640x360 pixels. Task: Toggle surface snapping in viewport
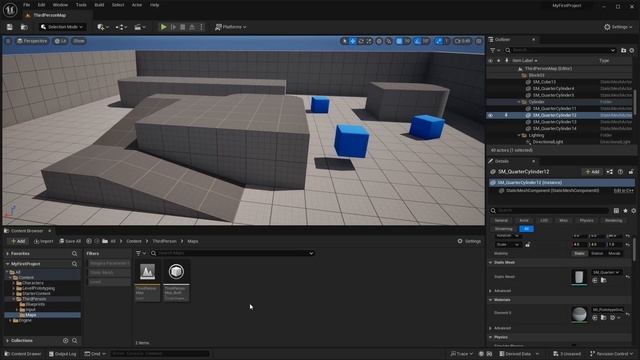pos(389,41)
